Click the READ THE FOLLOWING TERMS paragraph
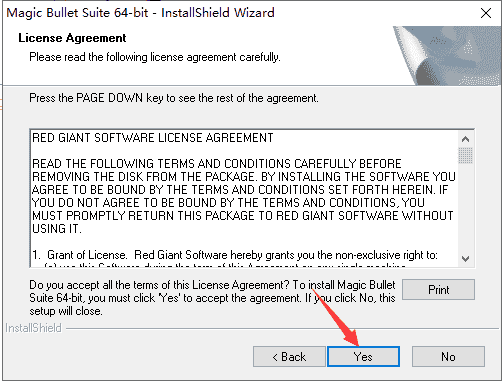This screenshot has height=383, width=504. [x=244, y=196]
